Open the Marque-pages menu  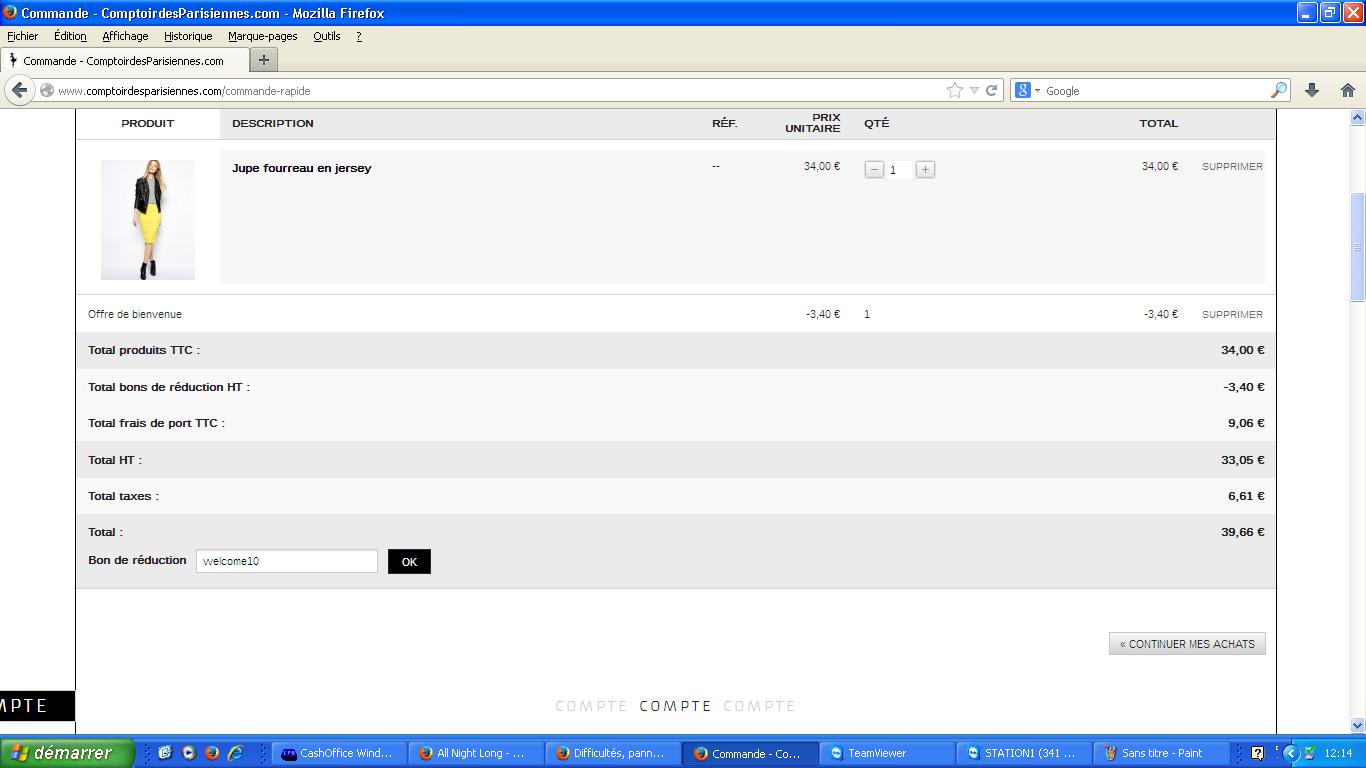click(x=263, y=36)
